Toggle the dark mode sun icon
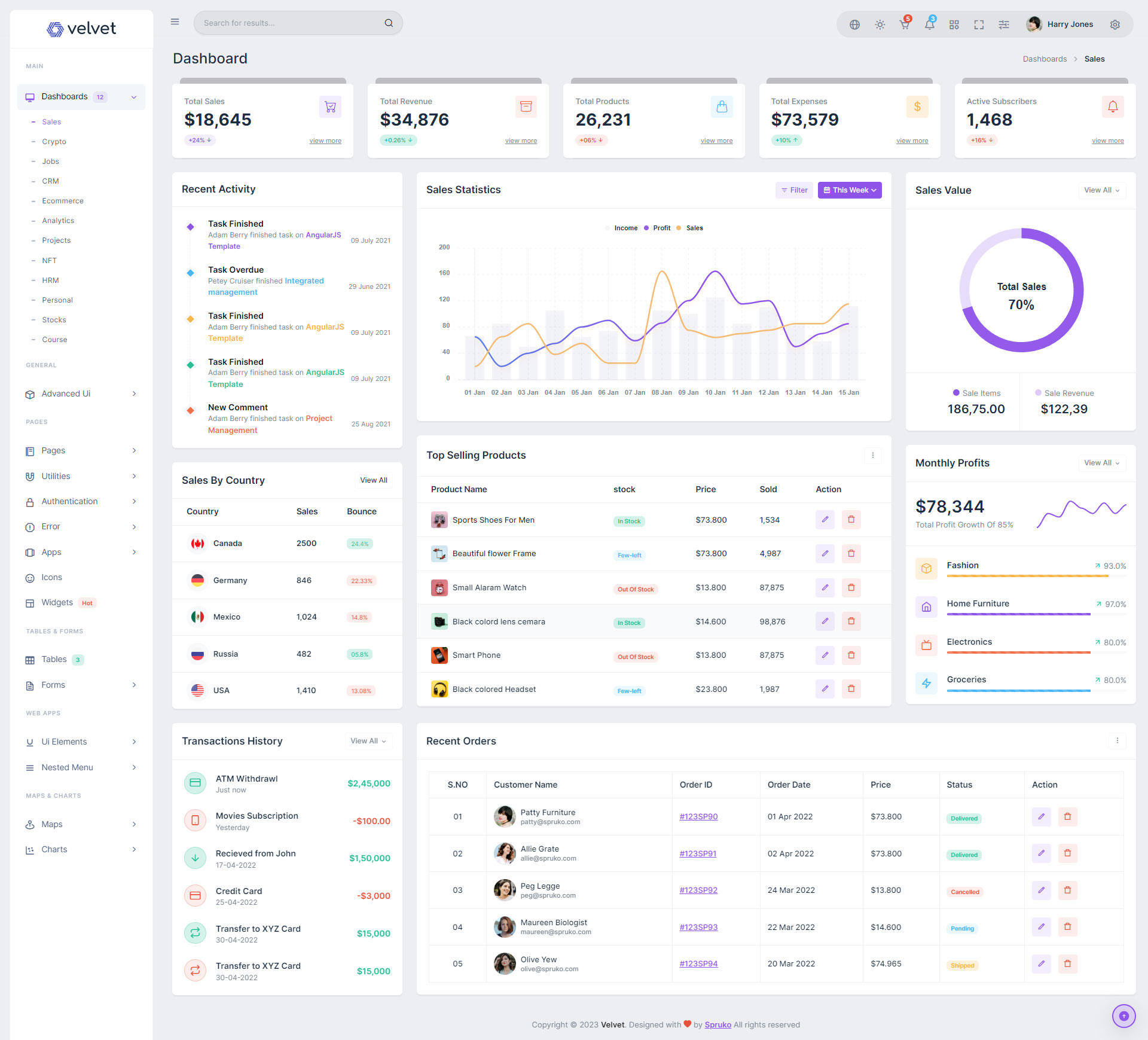The image size is (1148, 1040). [880, 25]
